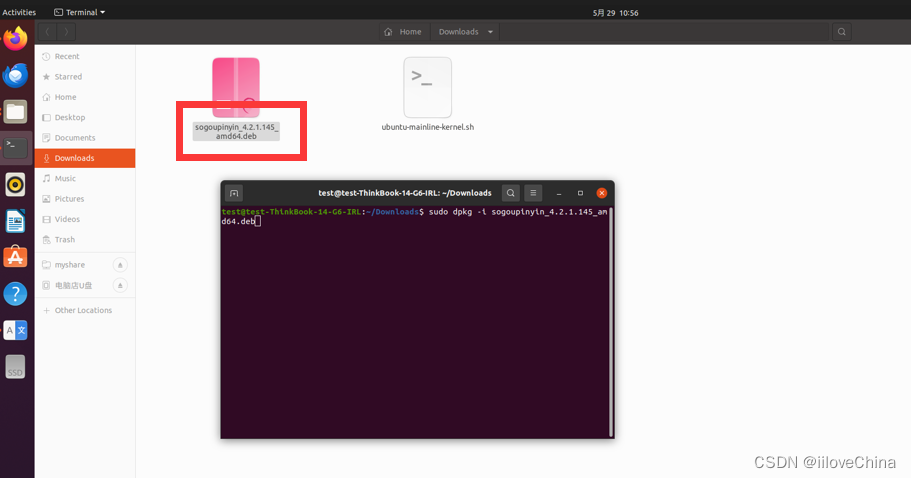Click the Files window search button
The width and height of the screenshot is (911, 478).
pos(841,32)
